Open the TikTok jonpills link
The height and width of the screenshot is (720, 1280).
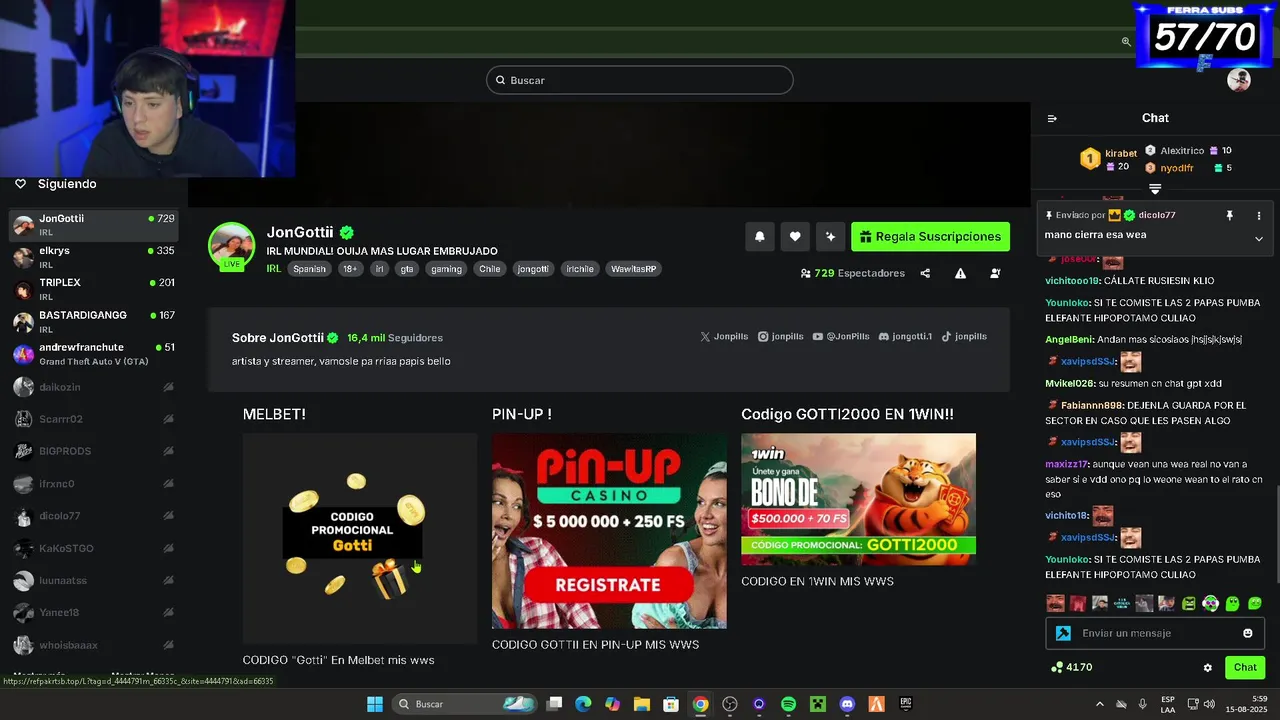[x=964, y=337]
